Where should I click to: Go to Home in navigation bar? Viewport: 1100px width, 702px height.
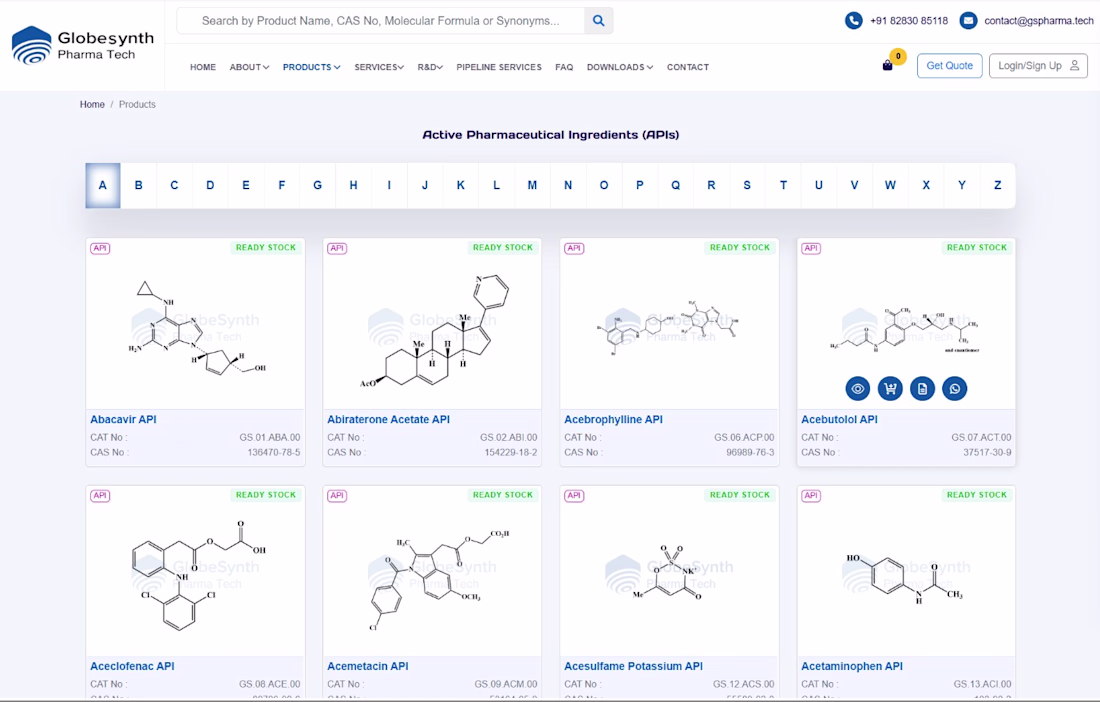[203, 67]
